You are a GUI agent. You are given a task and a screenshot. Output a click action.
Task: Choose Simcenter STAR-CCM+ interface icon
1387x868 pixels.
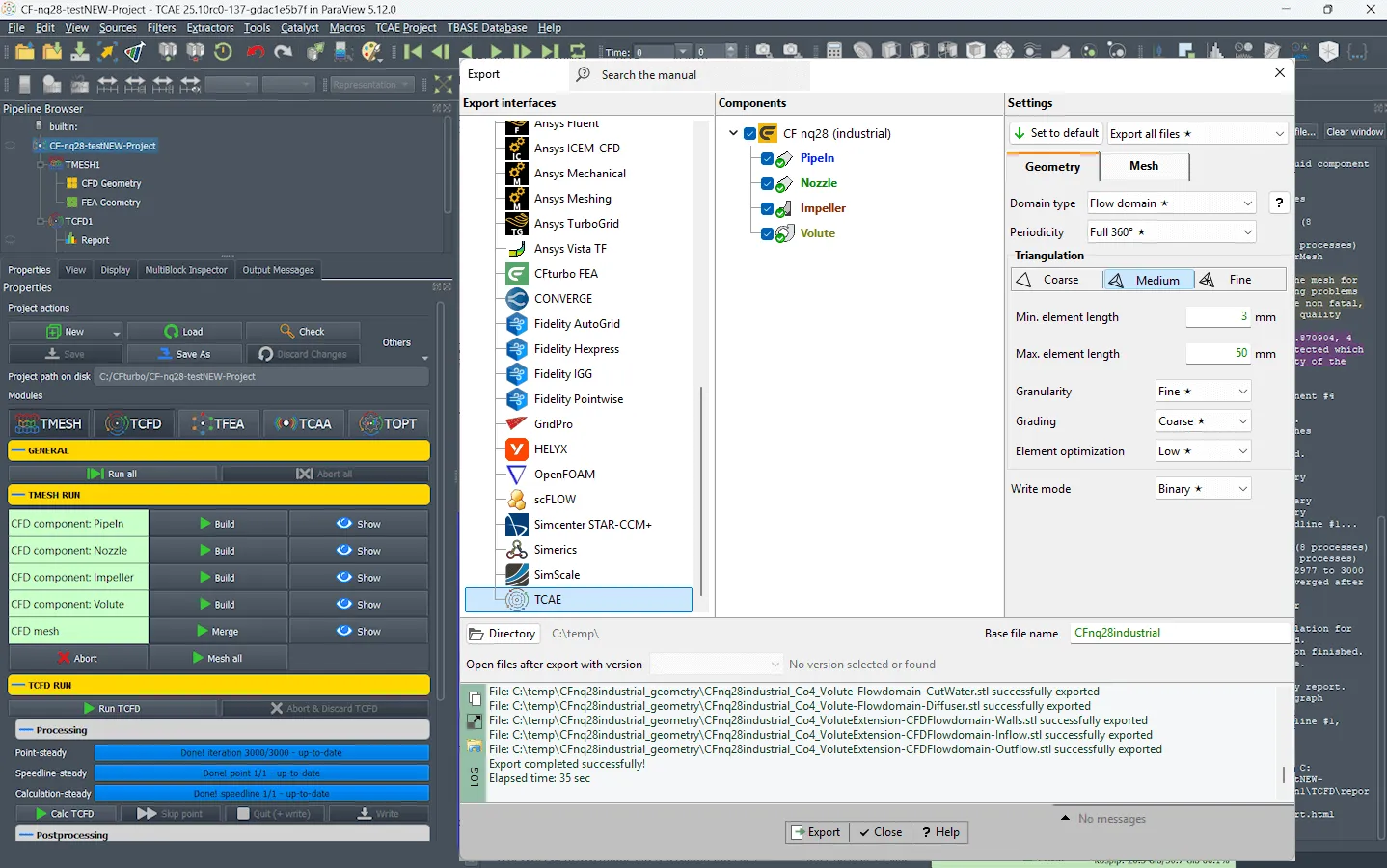pyautogui.click(x=517, y=525)
